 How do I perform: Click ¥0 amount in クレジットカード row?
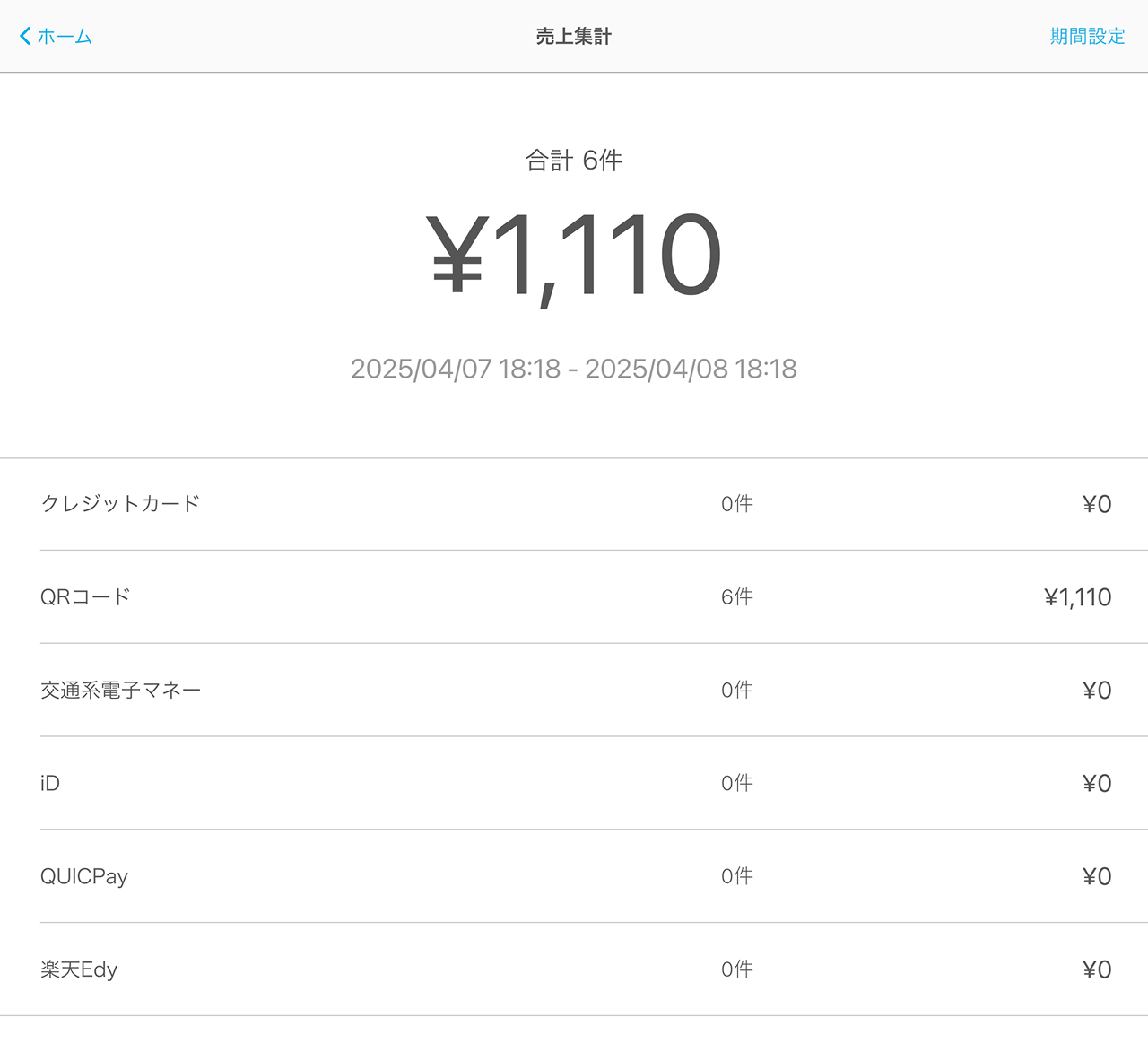(x=1097, y=504)
